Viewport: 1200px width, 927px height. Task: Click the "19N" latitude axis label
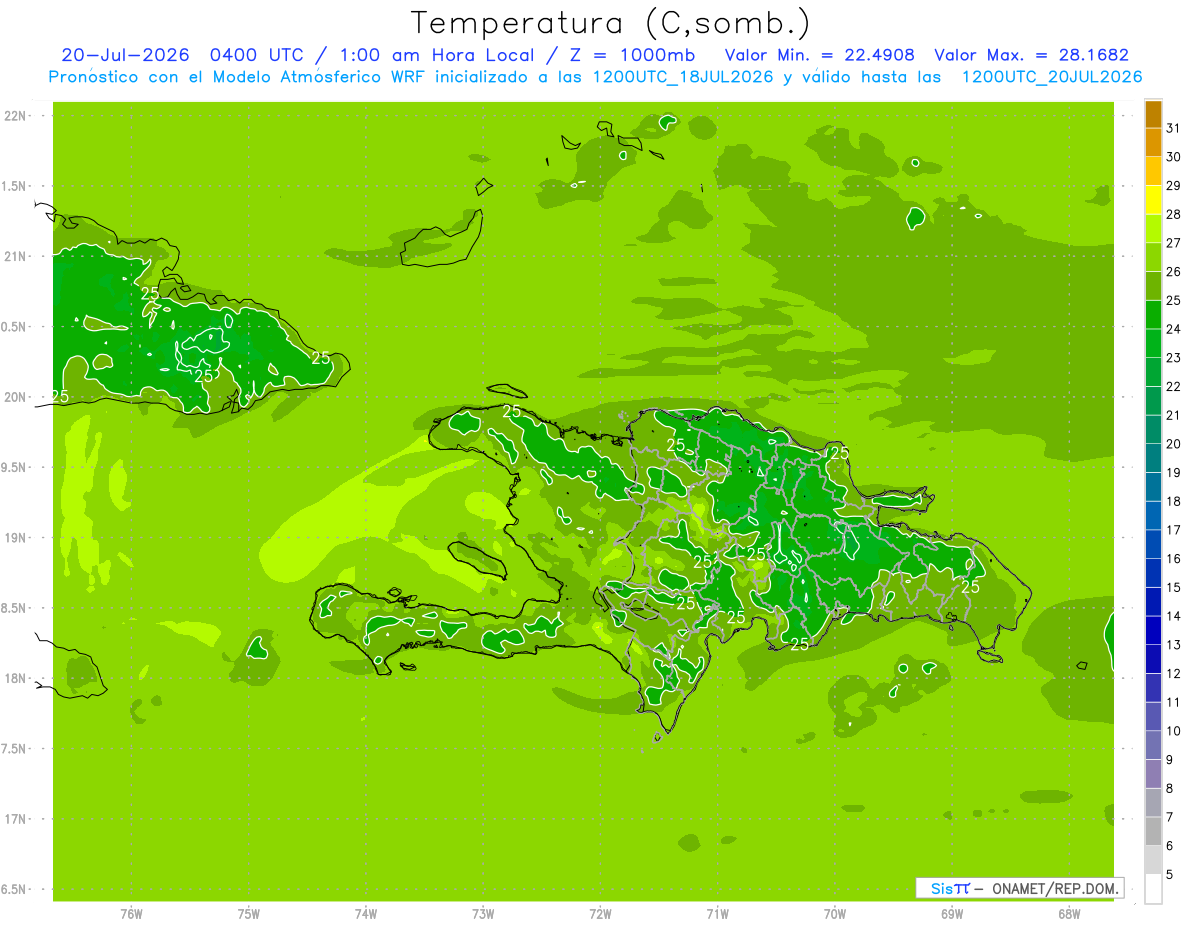[x=16, y=538]
